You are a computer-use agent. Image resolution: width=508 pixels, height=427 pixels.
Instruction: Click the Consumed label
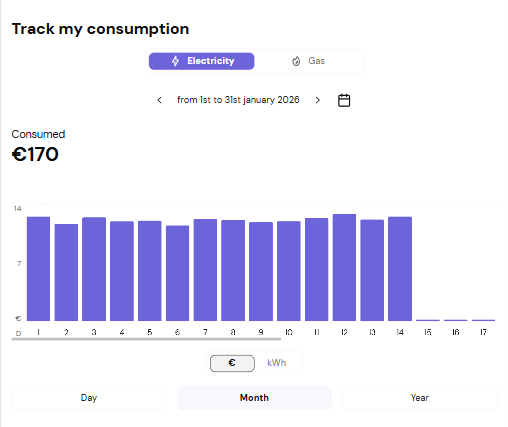click(38, 134)
